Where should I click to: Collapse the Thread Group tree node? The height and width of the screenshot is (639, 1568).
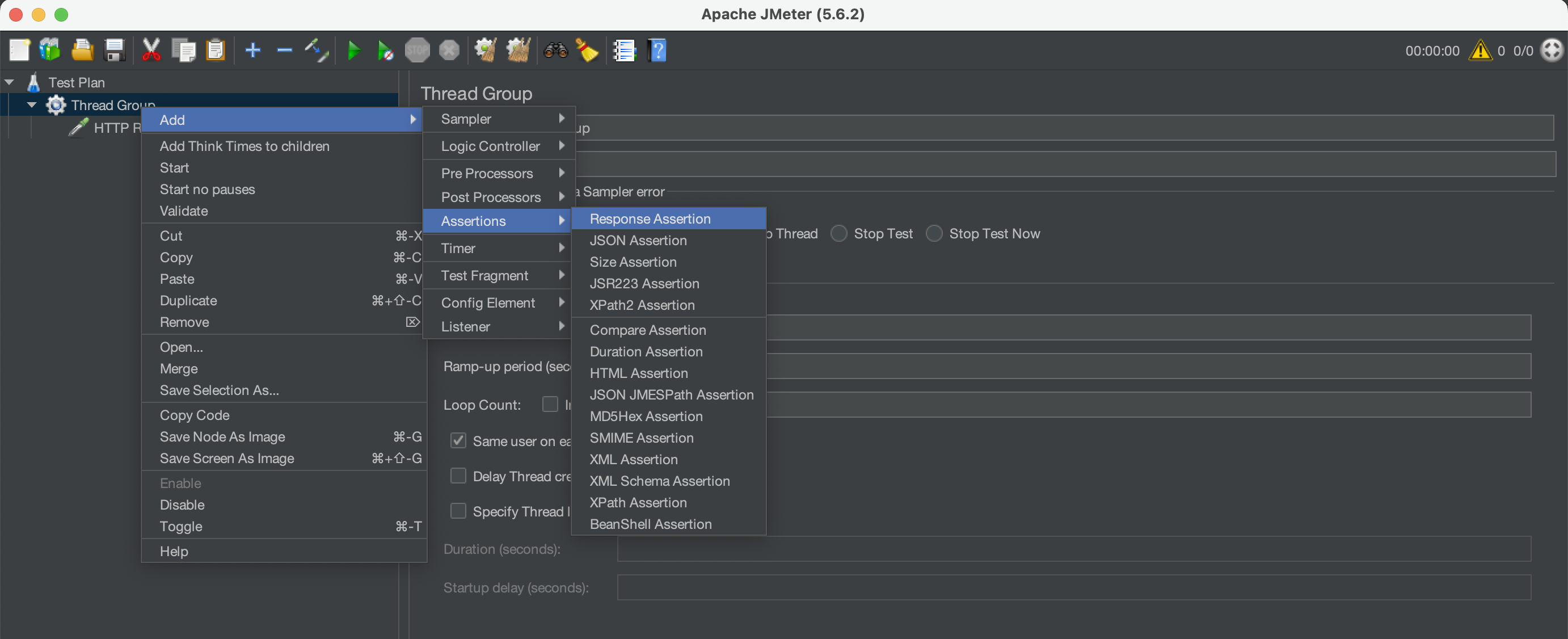(x=32, y=105)
